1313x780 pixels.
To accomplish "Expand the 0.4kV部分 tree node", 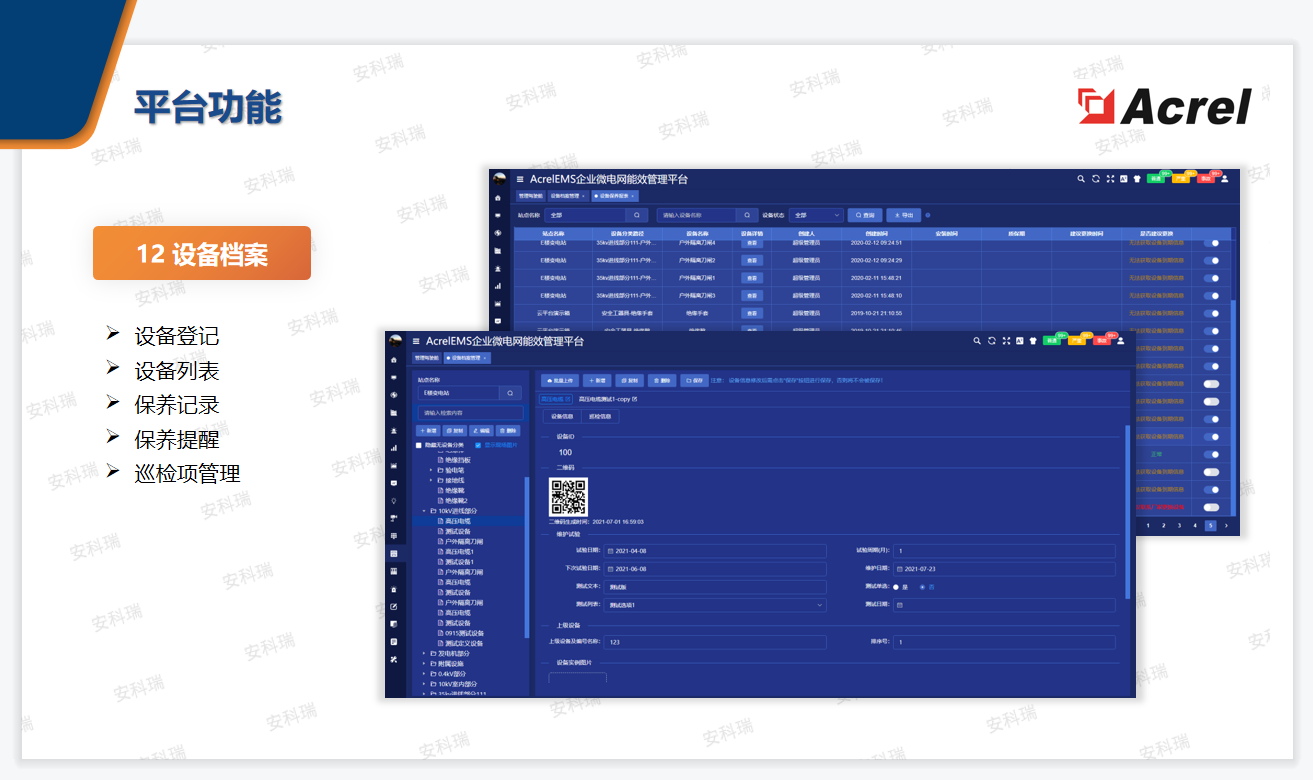I will pos(424,674).
